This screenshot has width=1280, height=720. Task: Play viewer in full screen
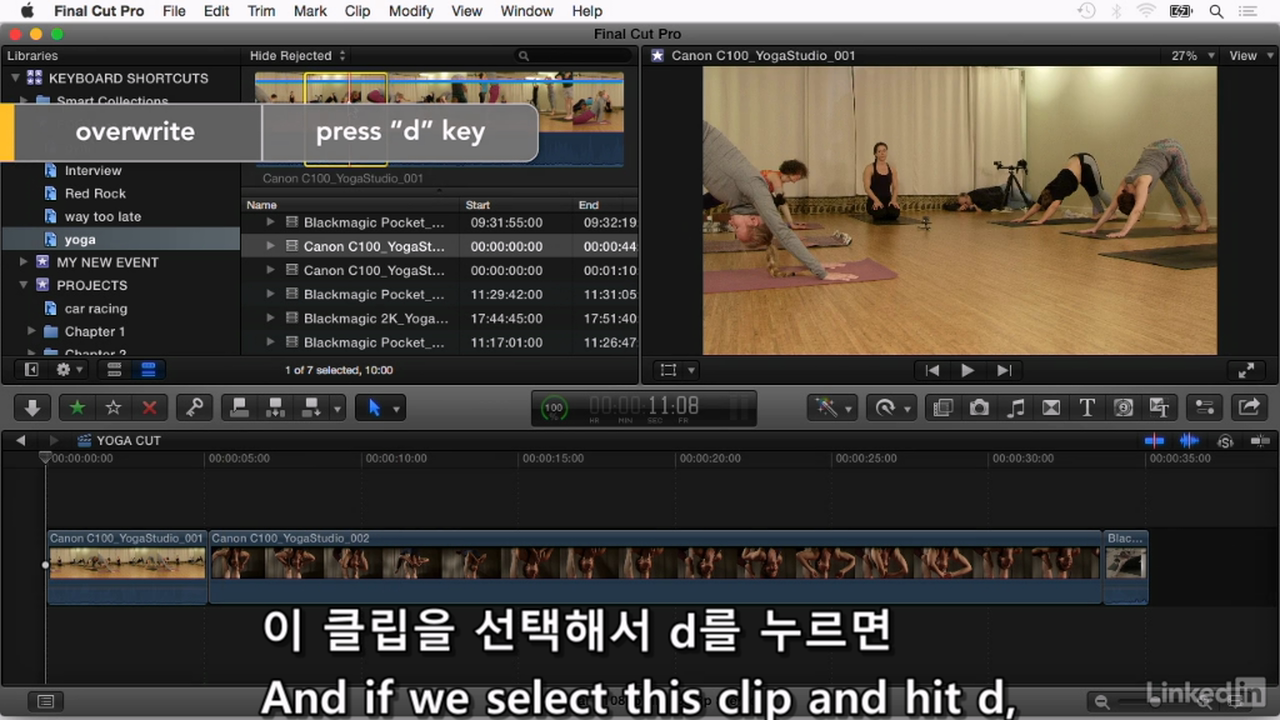[x=1246, y=370]
